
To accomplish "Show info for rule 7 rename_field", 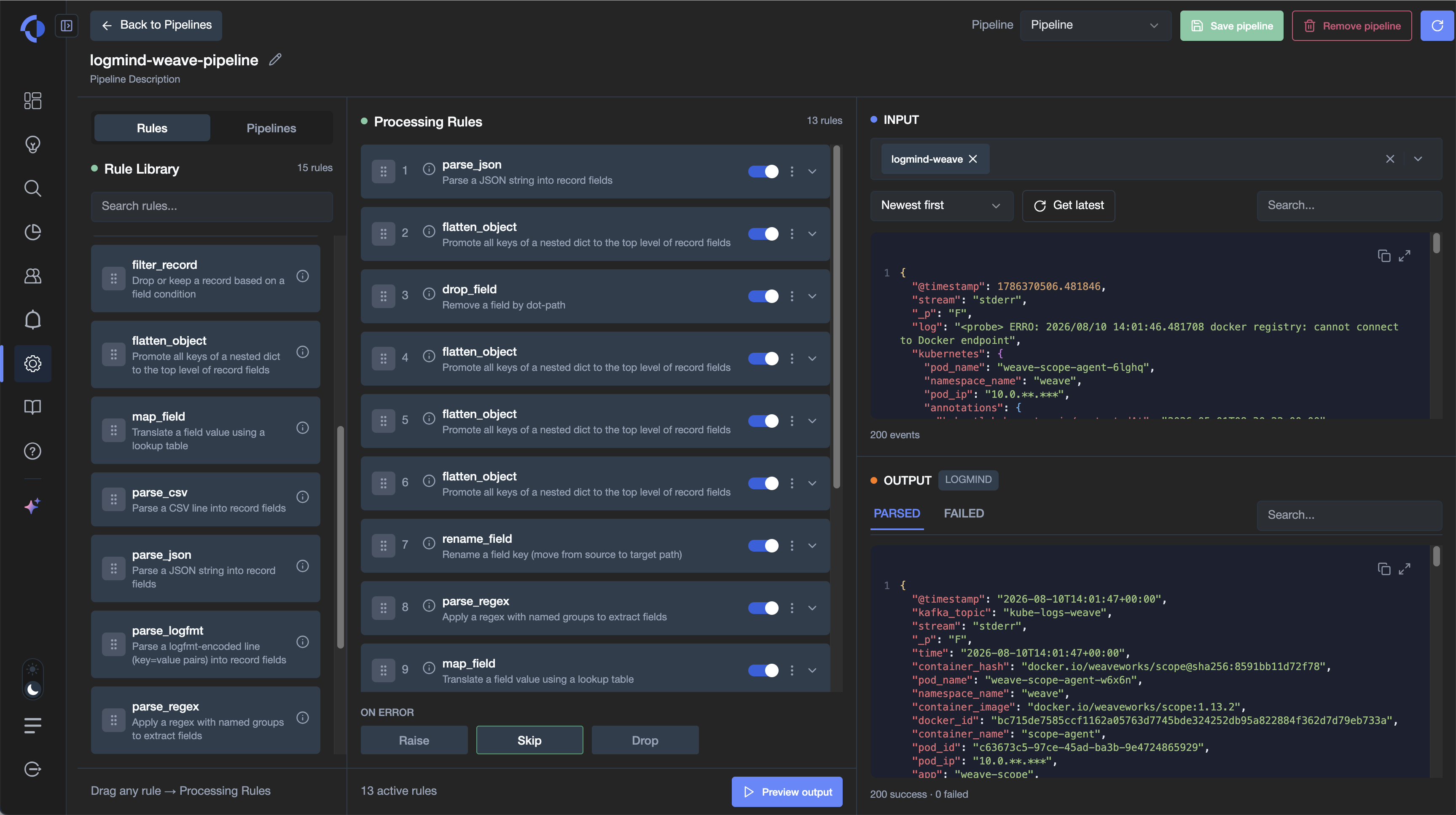I will click(x=429, y=544).
